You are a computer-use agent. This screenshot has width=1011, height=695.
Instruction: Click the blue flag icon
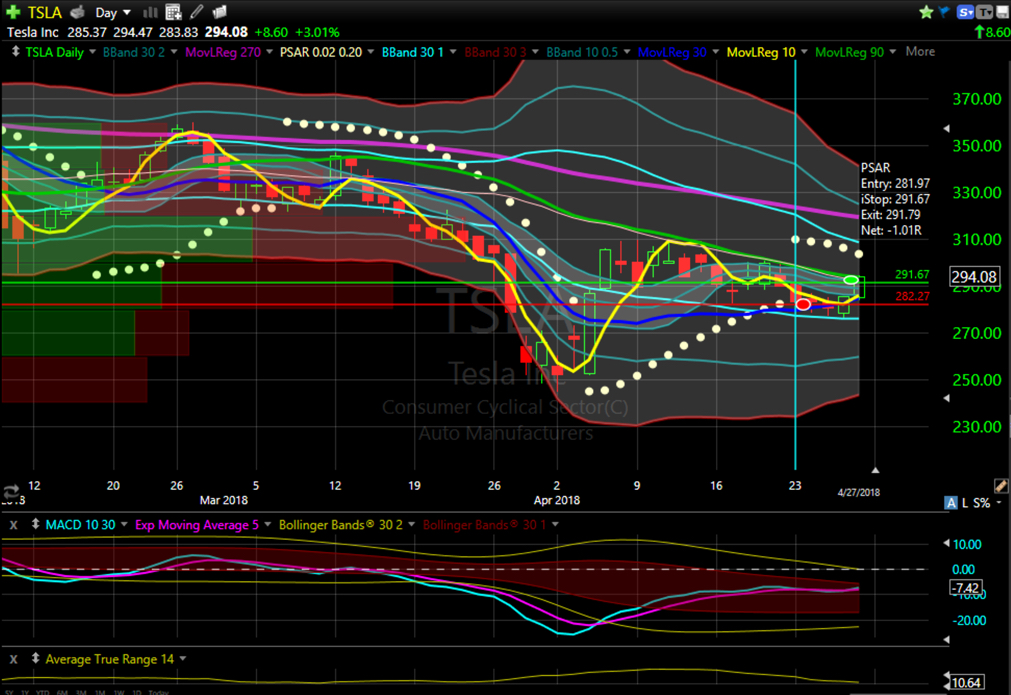coord(944,12)
